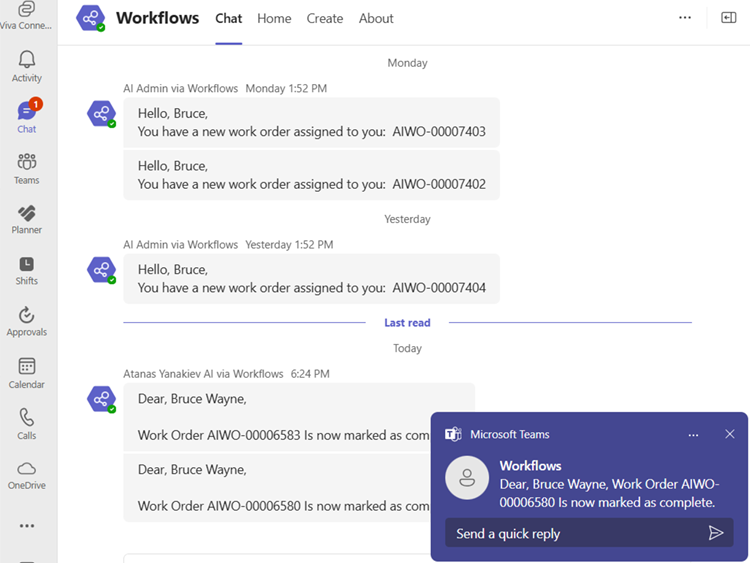Open Chat with unread badge
This screenshot has width=750, height=563.
[27, 116]
